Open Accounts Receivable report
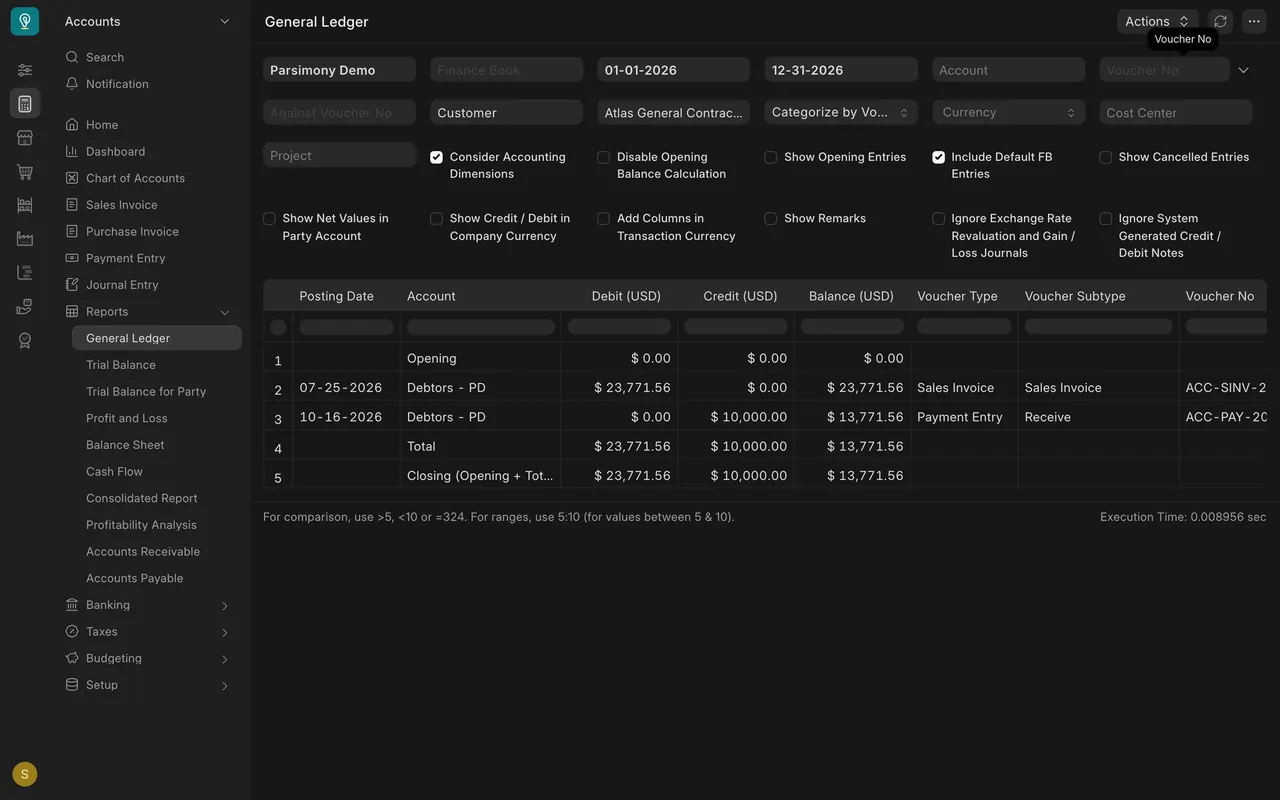The image size is (1280, 800). (x=143, y=552)
